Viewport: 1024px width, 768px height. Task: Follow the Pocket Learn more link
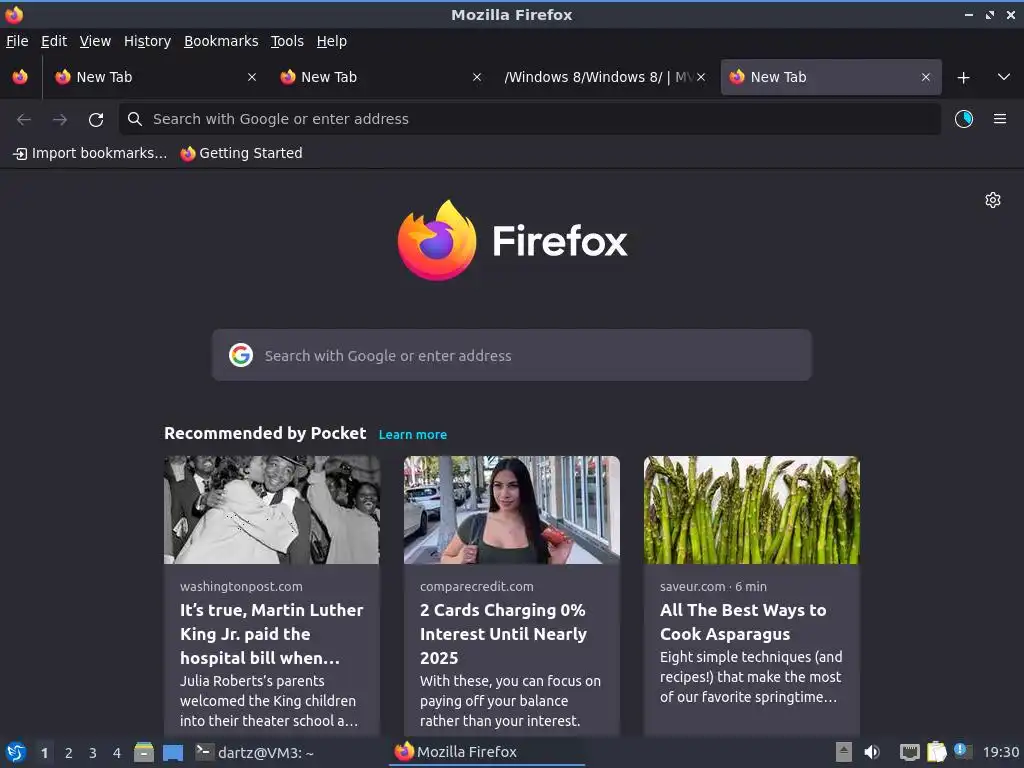coord(413,435)
